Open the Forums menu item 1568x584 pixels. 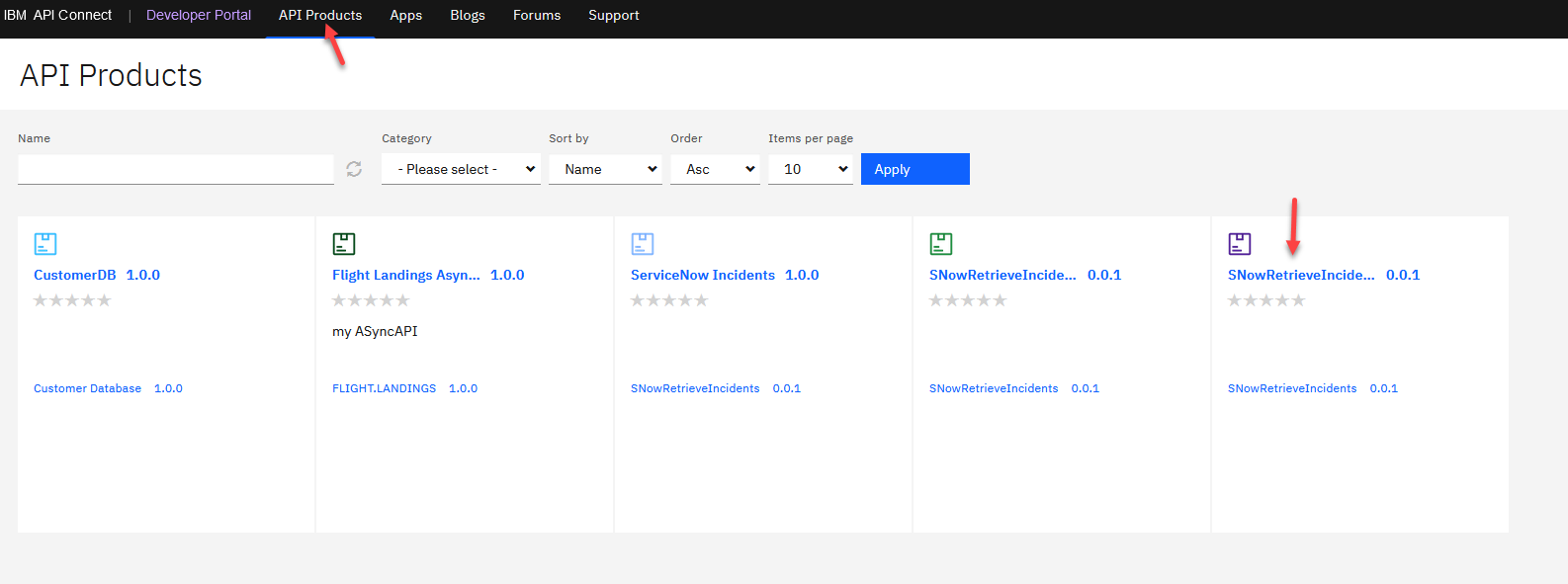537,16
